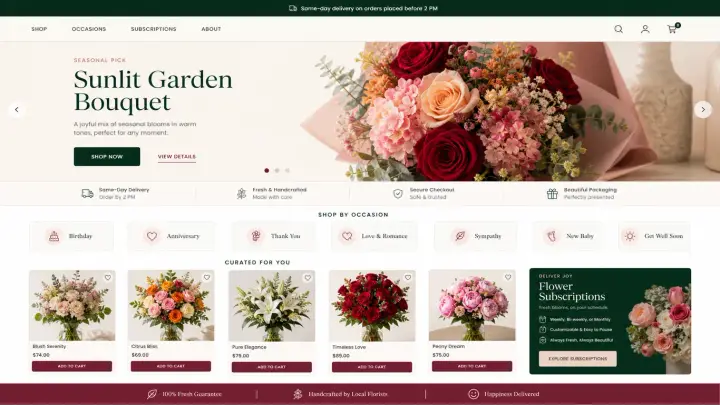Open the Pure Elegance product image
Screen dimensions: 720x405
pos(272,306)
